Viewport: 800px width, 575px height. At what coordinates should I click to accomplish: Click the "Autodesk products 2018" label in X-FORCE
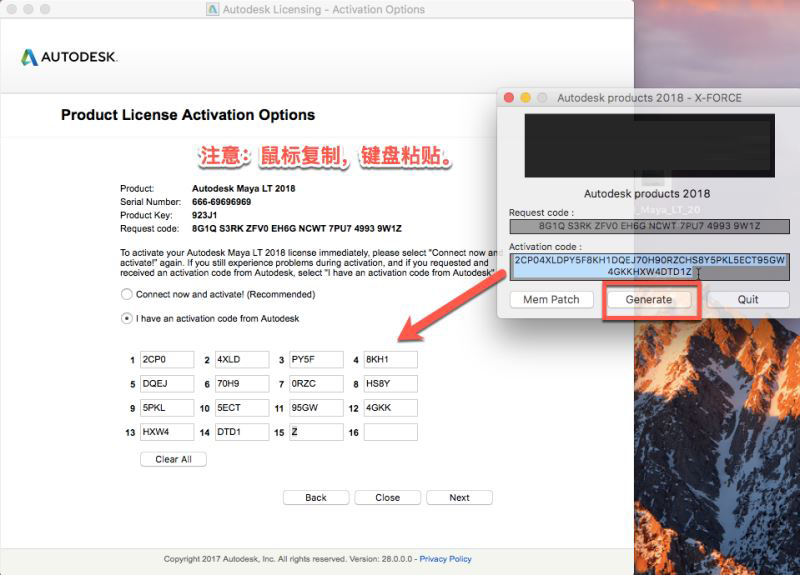(647, 194)
